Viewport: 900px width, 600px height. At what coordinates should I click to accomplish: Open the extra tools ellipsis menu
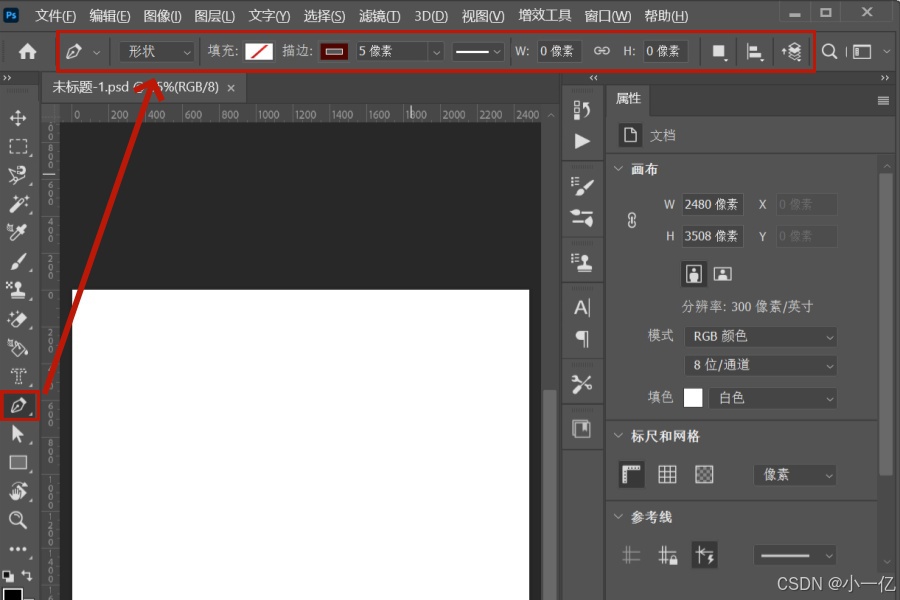18,549
